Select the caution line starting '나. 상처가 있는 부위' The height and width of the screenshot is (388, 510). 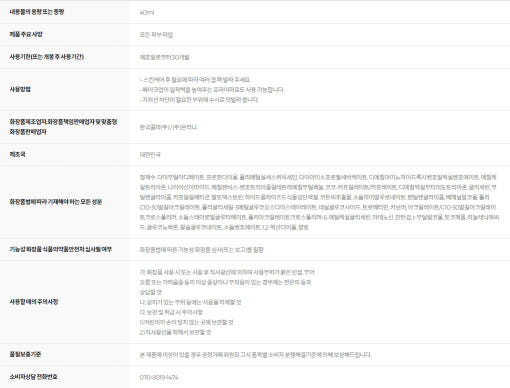[x=190, y=303]
